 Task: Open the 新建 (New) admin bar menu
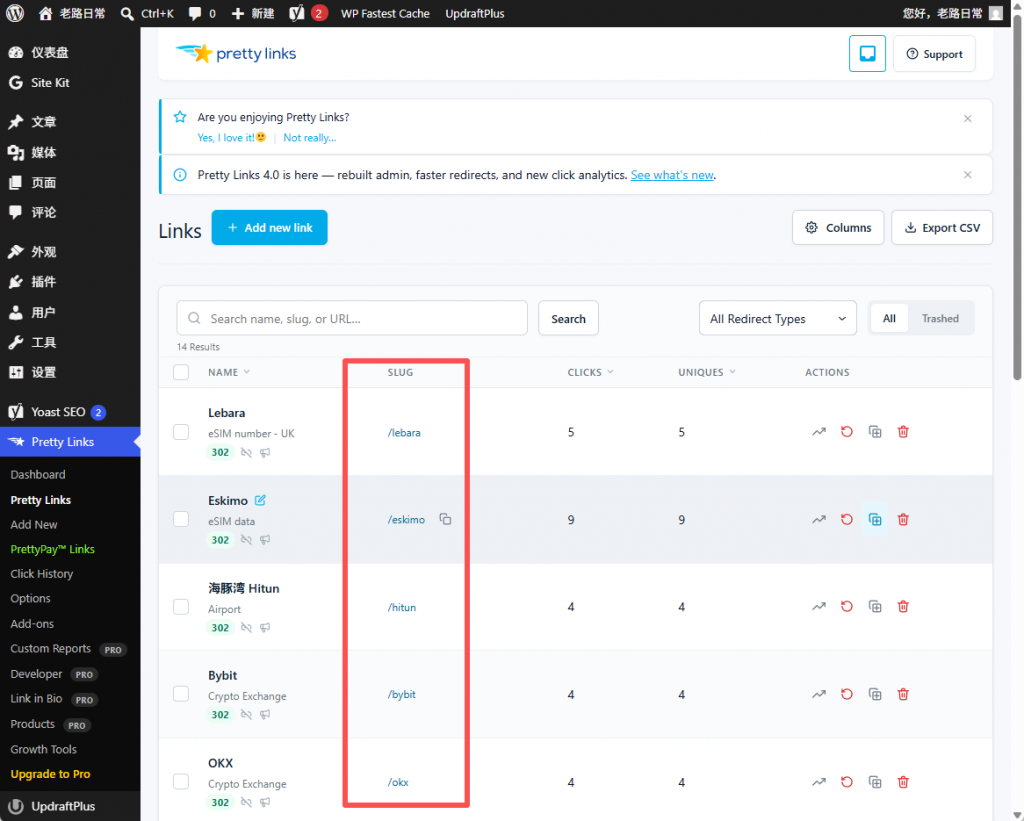click(x=253, y=13)
